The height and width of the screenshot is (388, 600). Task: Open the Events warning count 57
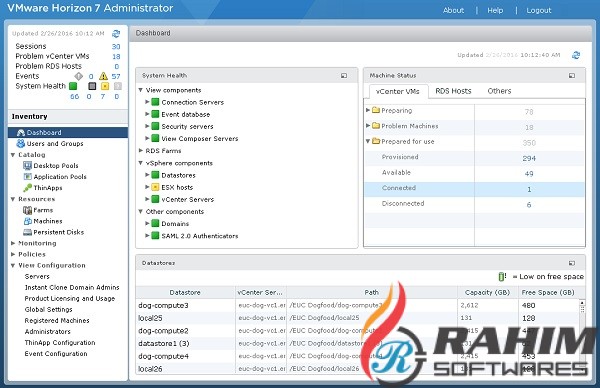tap(116, 77)
